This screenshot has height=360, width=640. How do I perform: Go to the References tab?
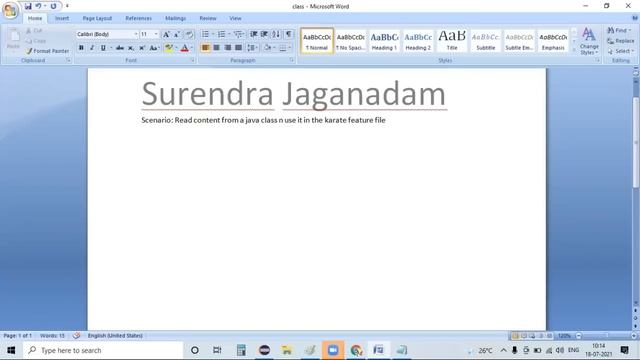(x=138, y=18)
